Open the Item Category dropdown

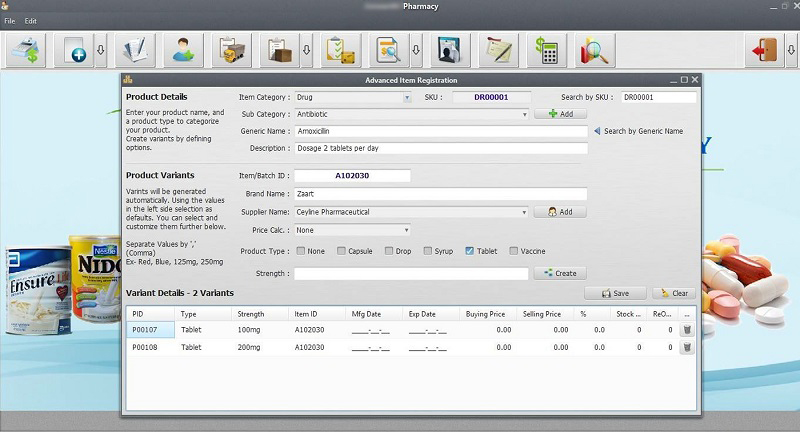(x=407, y=97)
